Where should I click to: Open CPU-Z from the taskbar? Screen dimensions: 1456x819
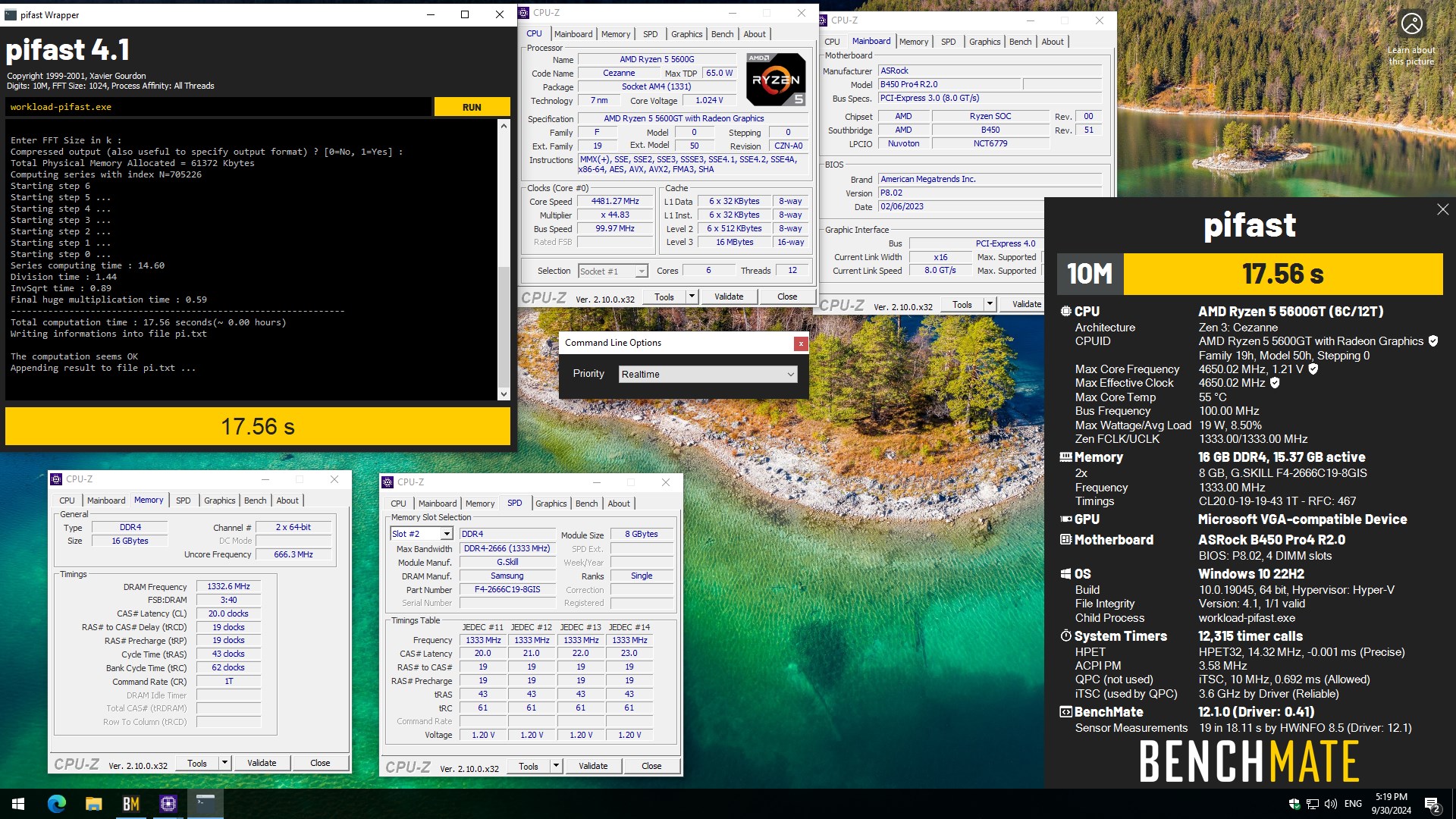coord(168,804)
